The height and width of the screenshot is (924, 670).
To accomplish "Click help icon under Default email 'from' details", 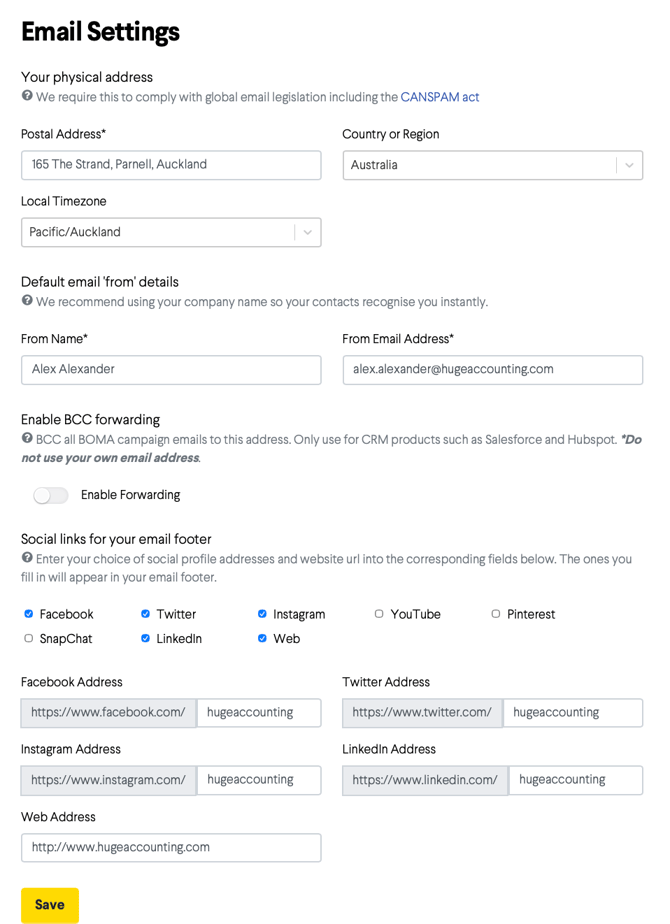I will [27, 301].
